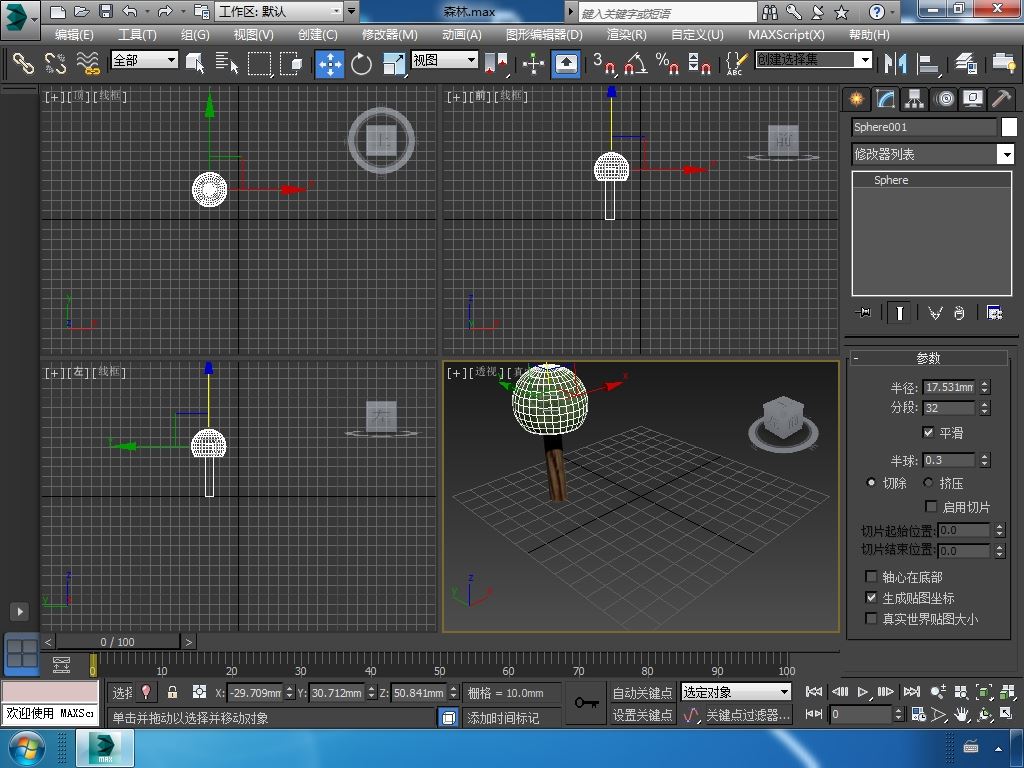Click the 关键点过滤器... button
This screenshot has height=768, width=1024.
tap(747, 714)
